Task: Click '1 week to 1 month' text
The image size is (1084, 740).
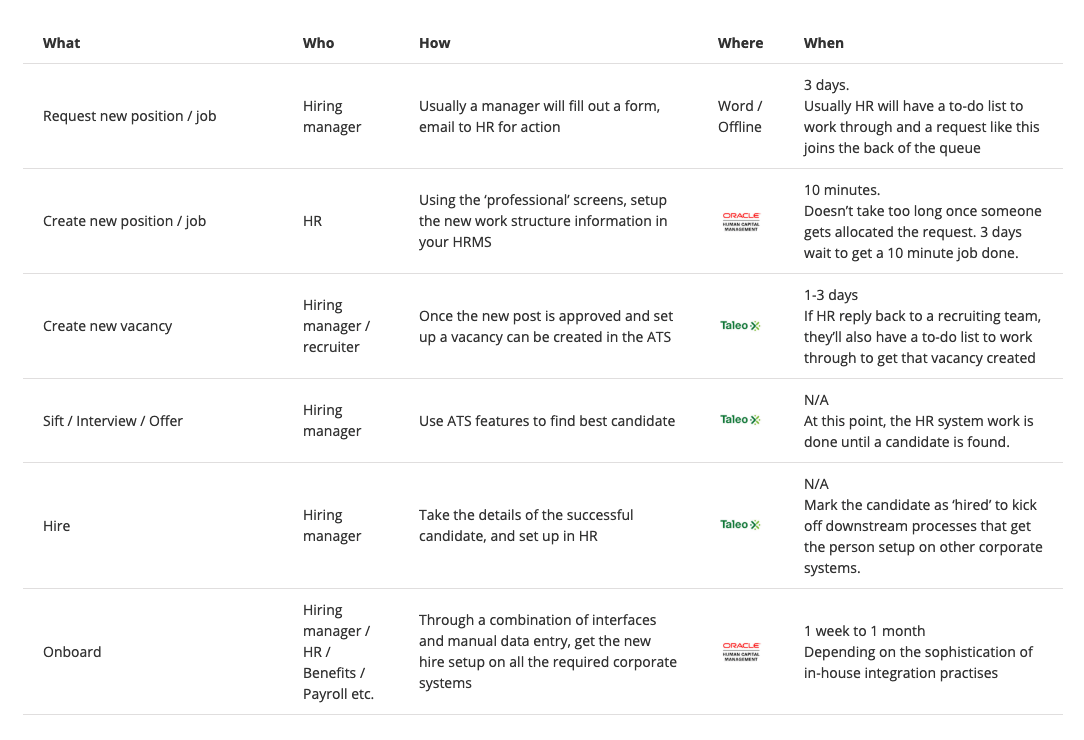Action: 864,631
